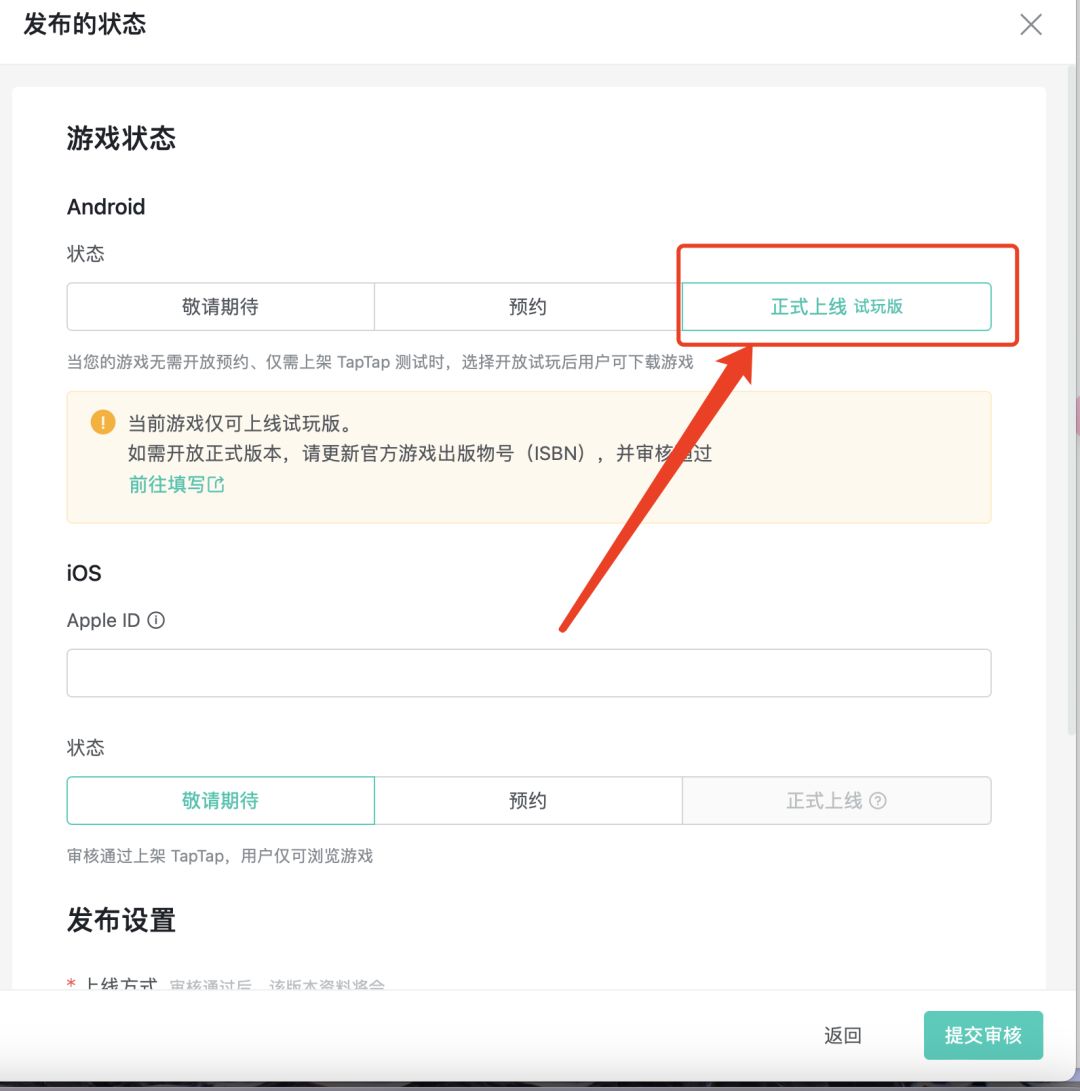Click the 游戏状态 section heading
This screenshot has width=1080, height=1091.
coord(121,138)
